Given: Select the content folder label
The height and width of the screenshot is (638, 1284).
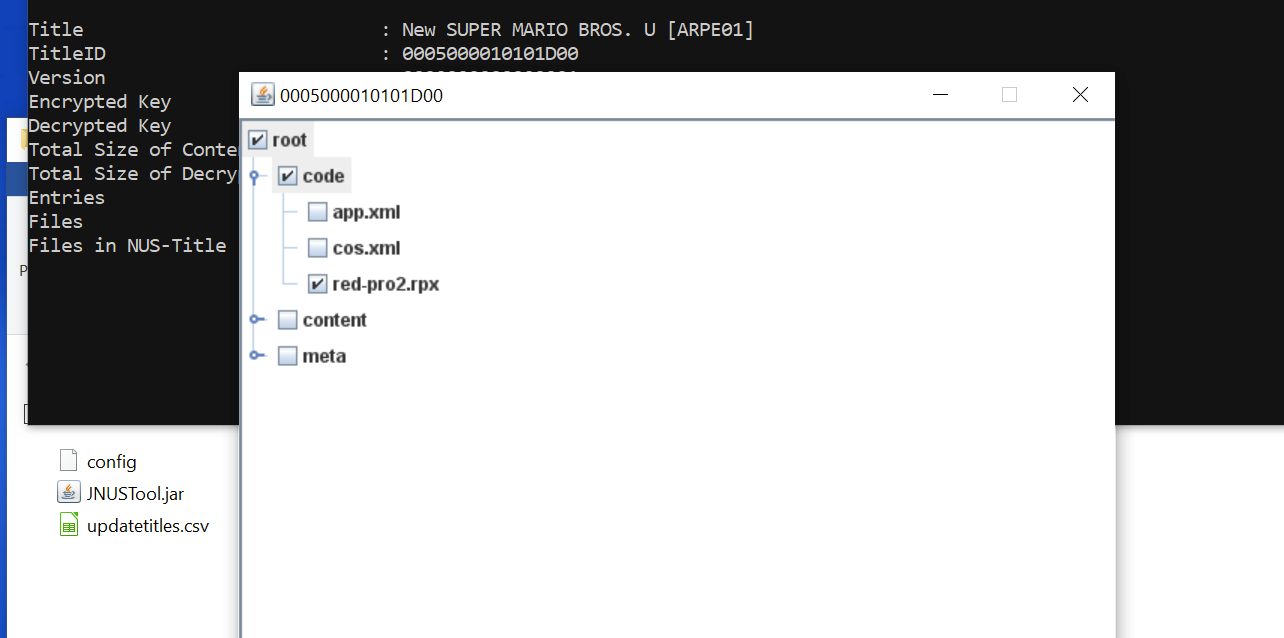Looking at the screenshot, I should (x=335, y=320).
